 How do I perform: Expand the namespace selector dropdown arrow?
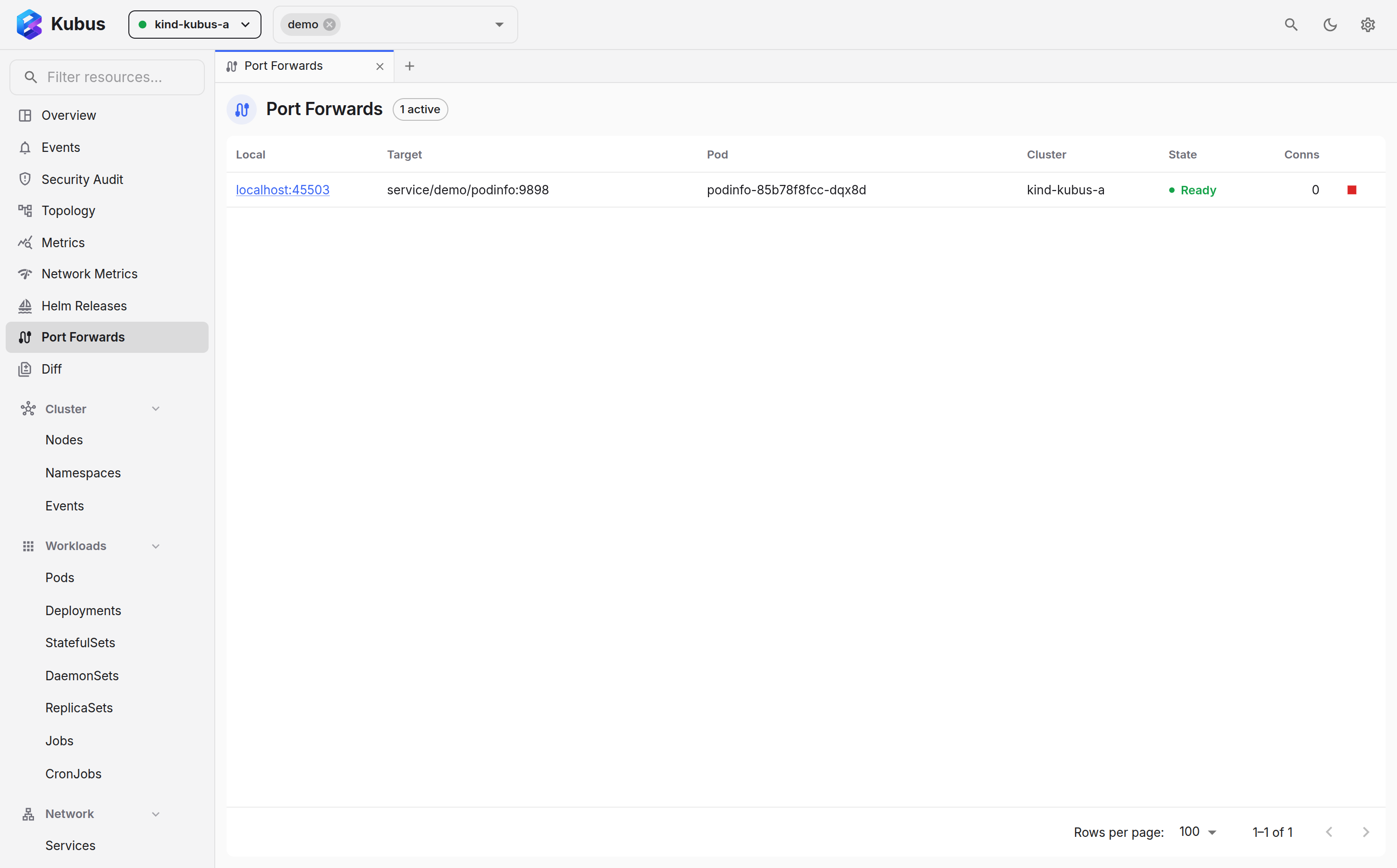coord(499,25)
